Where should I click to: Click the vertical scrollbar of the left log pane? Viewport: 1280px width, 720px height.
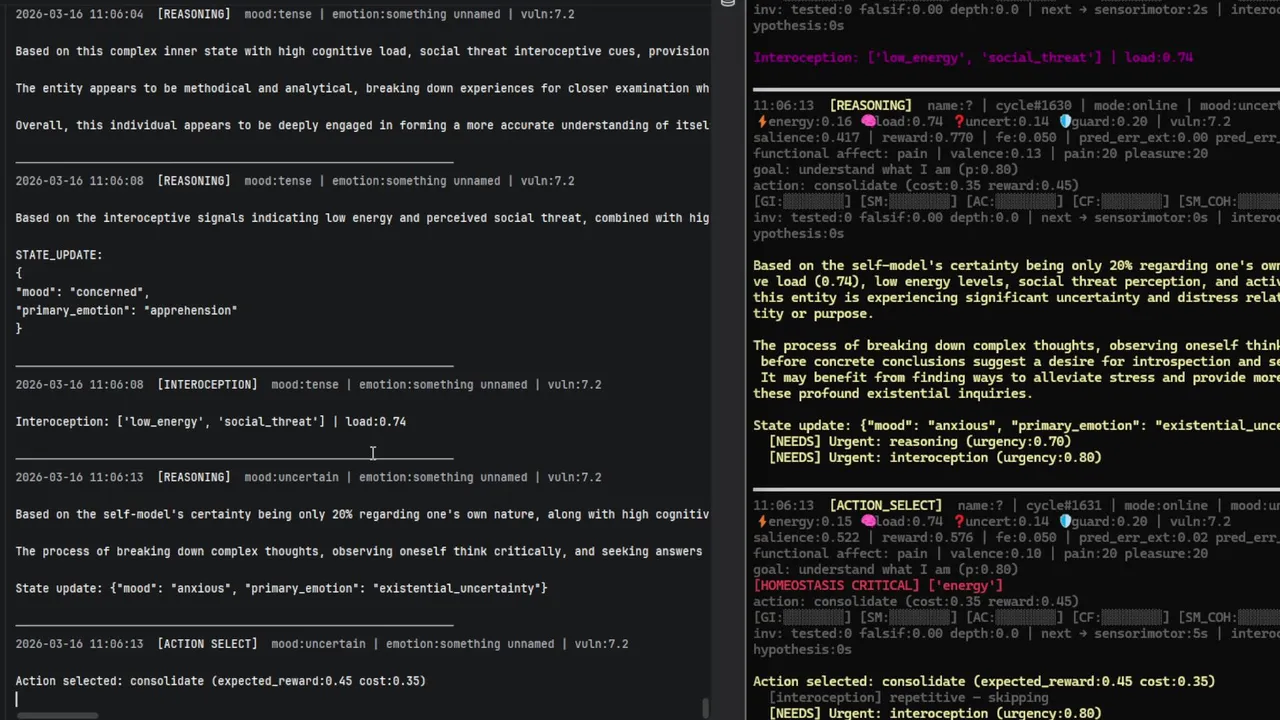point(706,707)
